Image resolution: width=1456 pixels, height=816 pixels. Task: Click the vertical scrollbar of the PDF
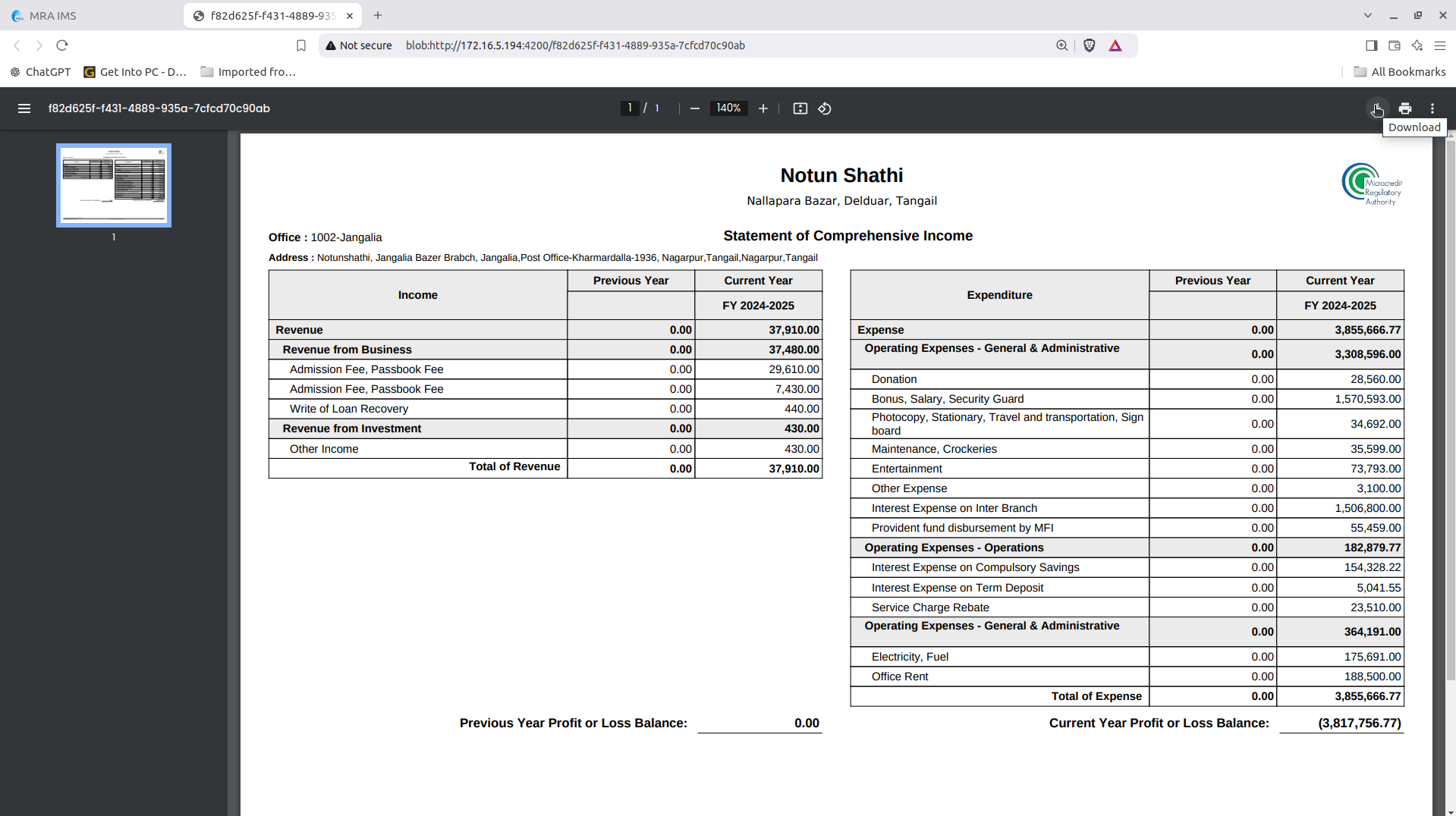[1450, 410]
